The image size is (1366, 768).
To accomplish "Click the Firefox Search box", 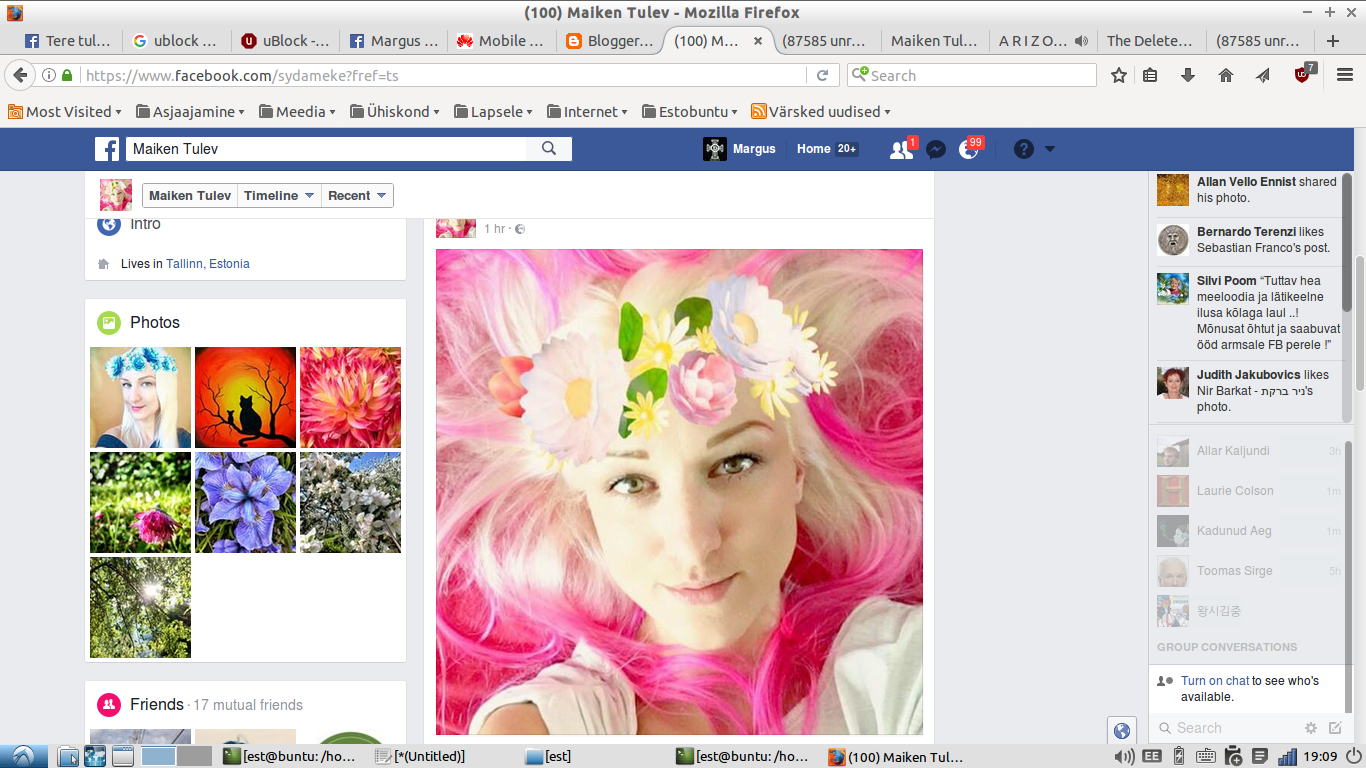I will click(972, 75).
